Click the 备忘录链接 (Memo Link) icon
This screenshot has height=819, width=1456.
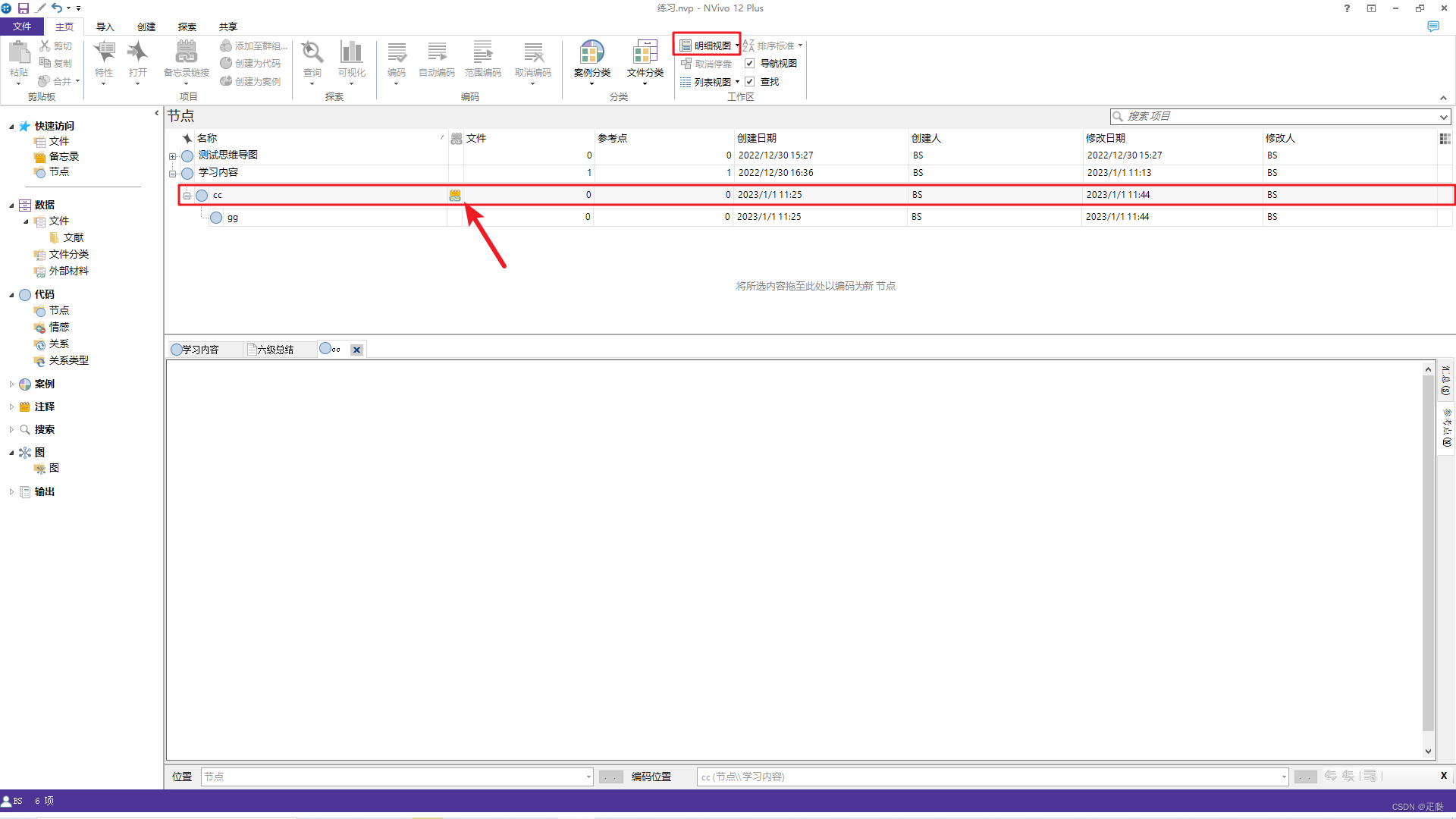tap(186, 52)
